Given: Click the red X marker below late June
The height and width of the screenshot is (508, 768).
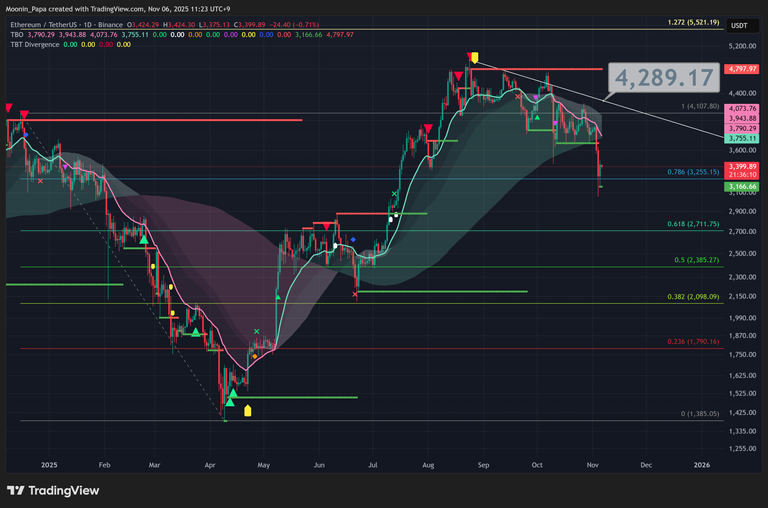Looking at the screenshot, I should coord(356,294).
